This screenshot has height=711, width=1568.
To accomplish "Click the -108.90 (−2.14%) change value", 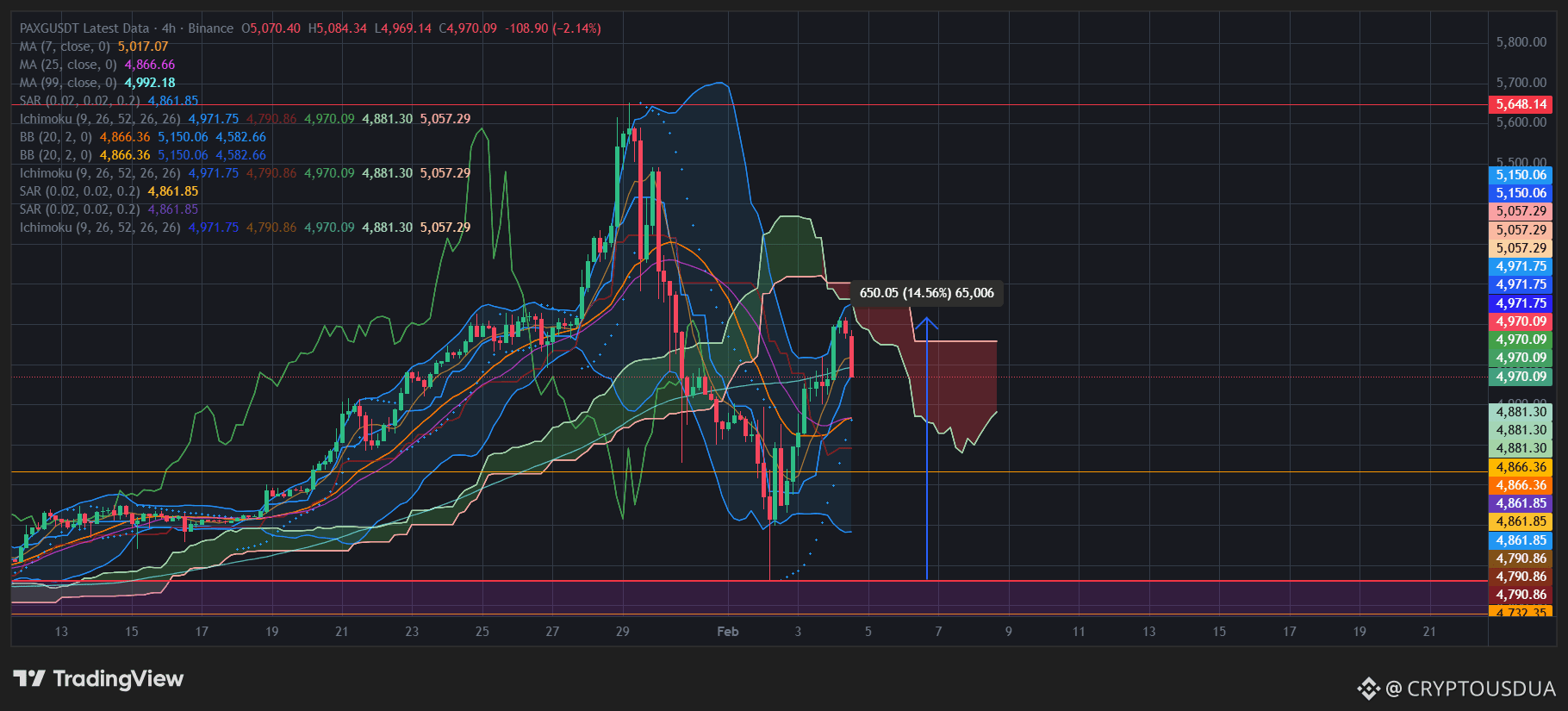I will (x=553, y=28).
